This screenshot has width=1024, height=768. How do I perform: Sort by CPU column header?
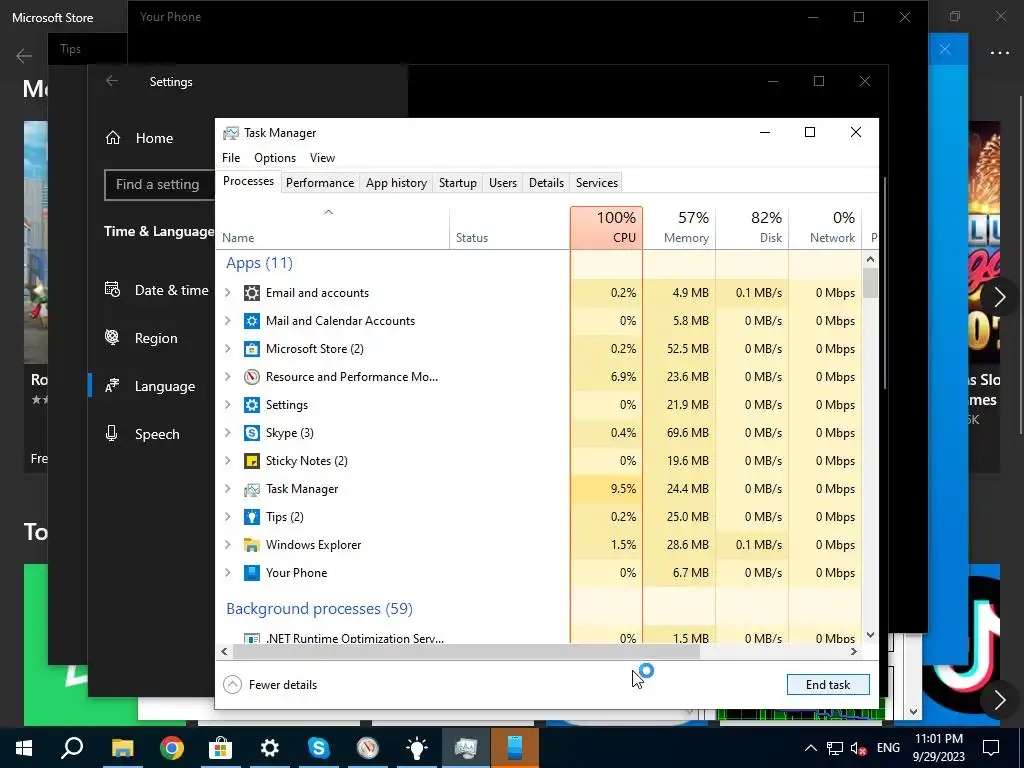click(607, 227)
